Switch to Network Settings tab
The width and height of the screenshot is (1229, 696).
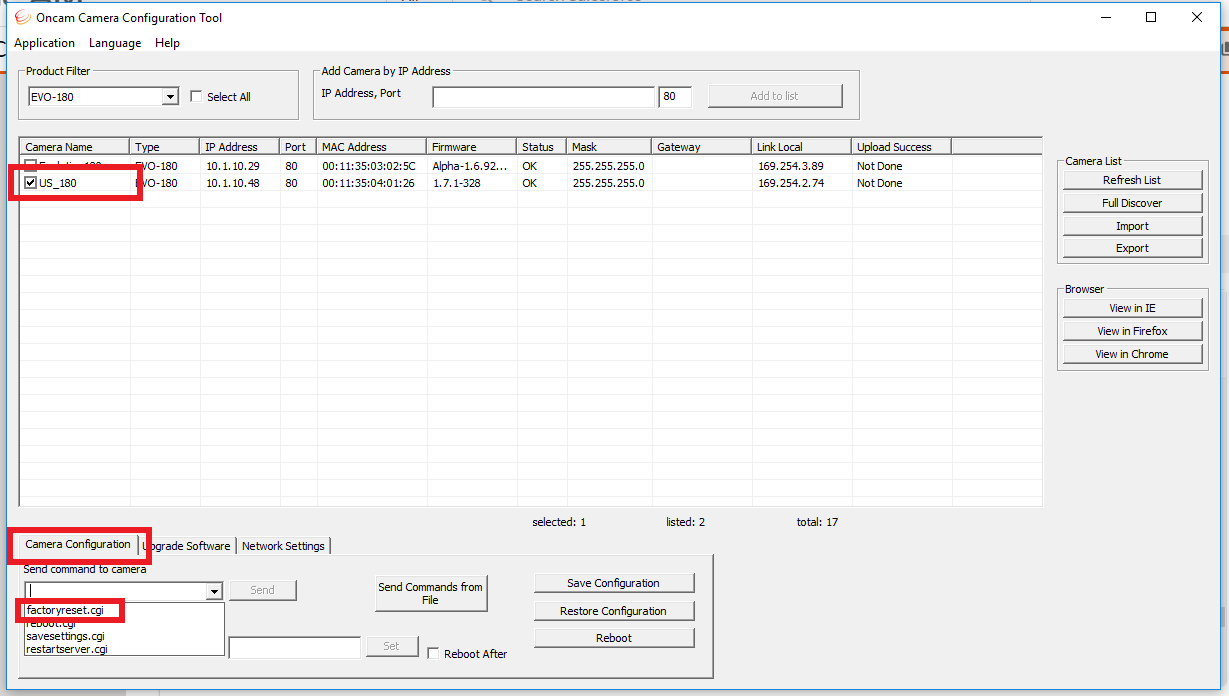click(283, 546)
